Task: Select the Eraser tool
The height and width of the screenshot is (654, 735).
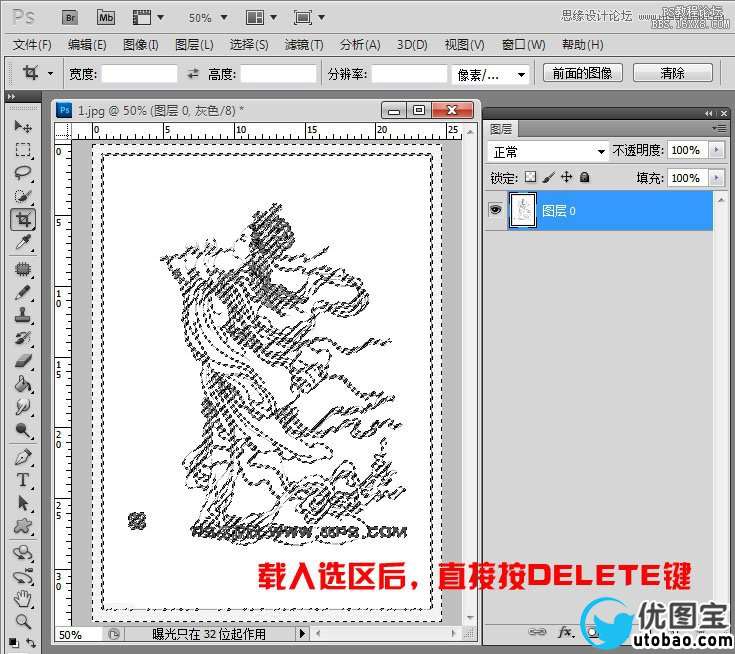Action: click(x=22, y=361)
